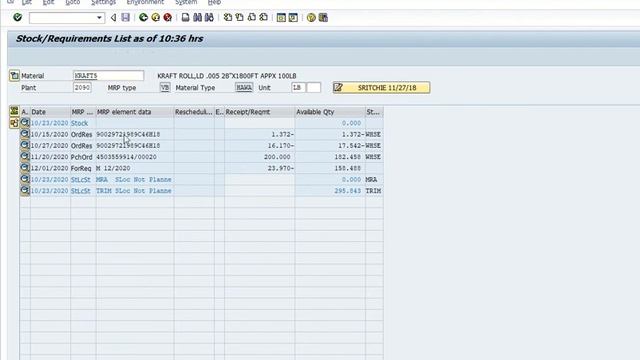Click the green Enter checkmark icon
This screenshot has height=360, width=640.
18,17
